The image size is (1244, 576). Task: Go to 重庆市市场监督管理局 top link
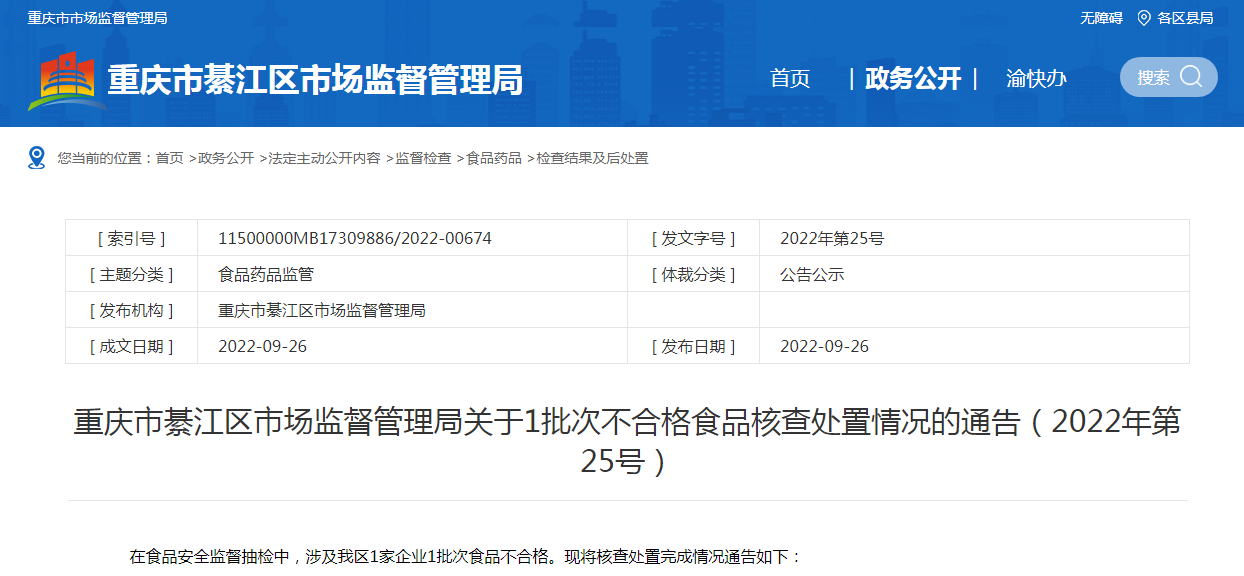(97, 18)
